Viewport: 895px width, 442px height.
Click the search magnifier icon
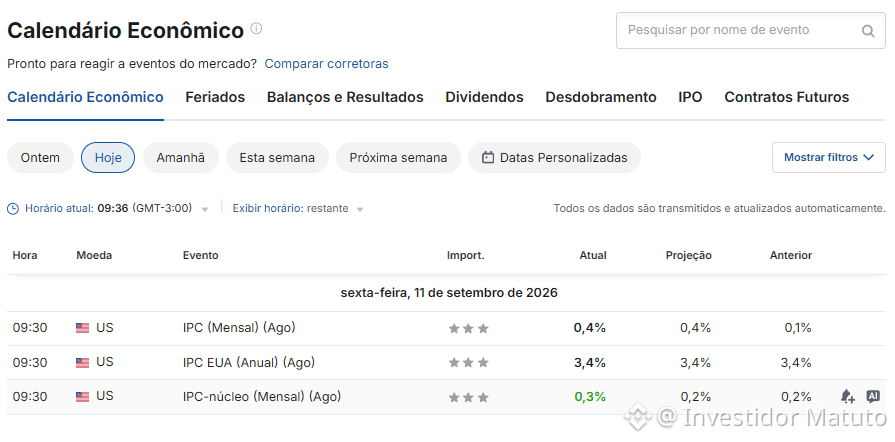coord(868,31)
